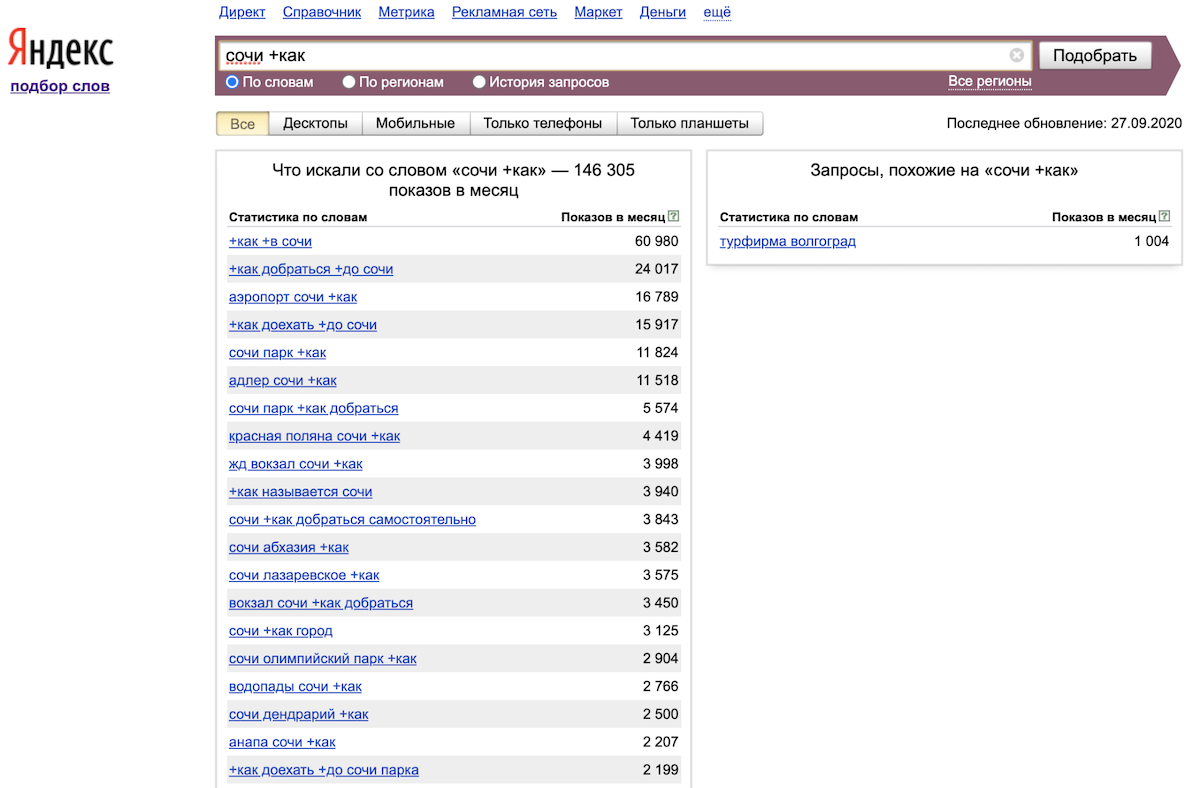Clear the search field with the X icon

(1016, 56)
